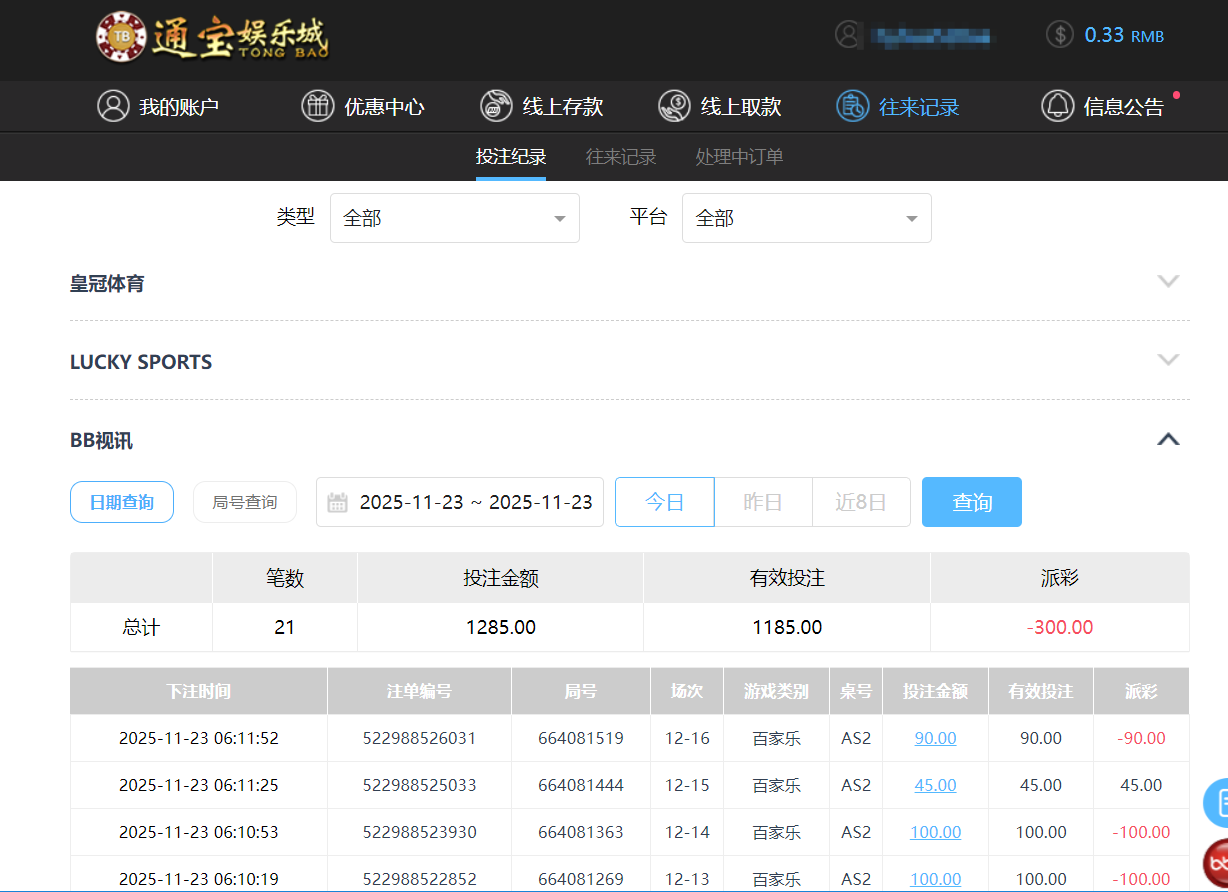Select the 日期查询 query mode
1228x892 pixels.
(121, 501)
